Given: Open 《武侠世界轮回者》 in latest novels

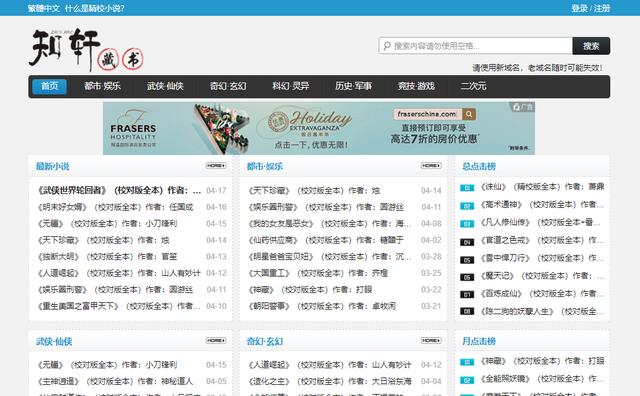Looking at the screenshot, I should [x=119, y=191].
